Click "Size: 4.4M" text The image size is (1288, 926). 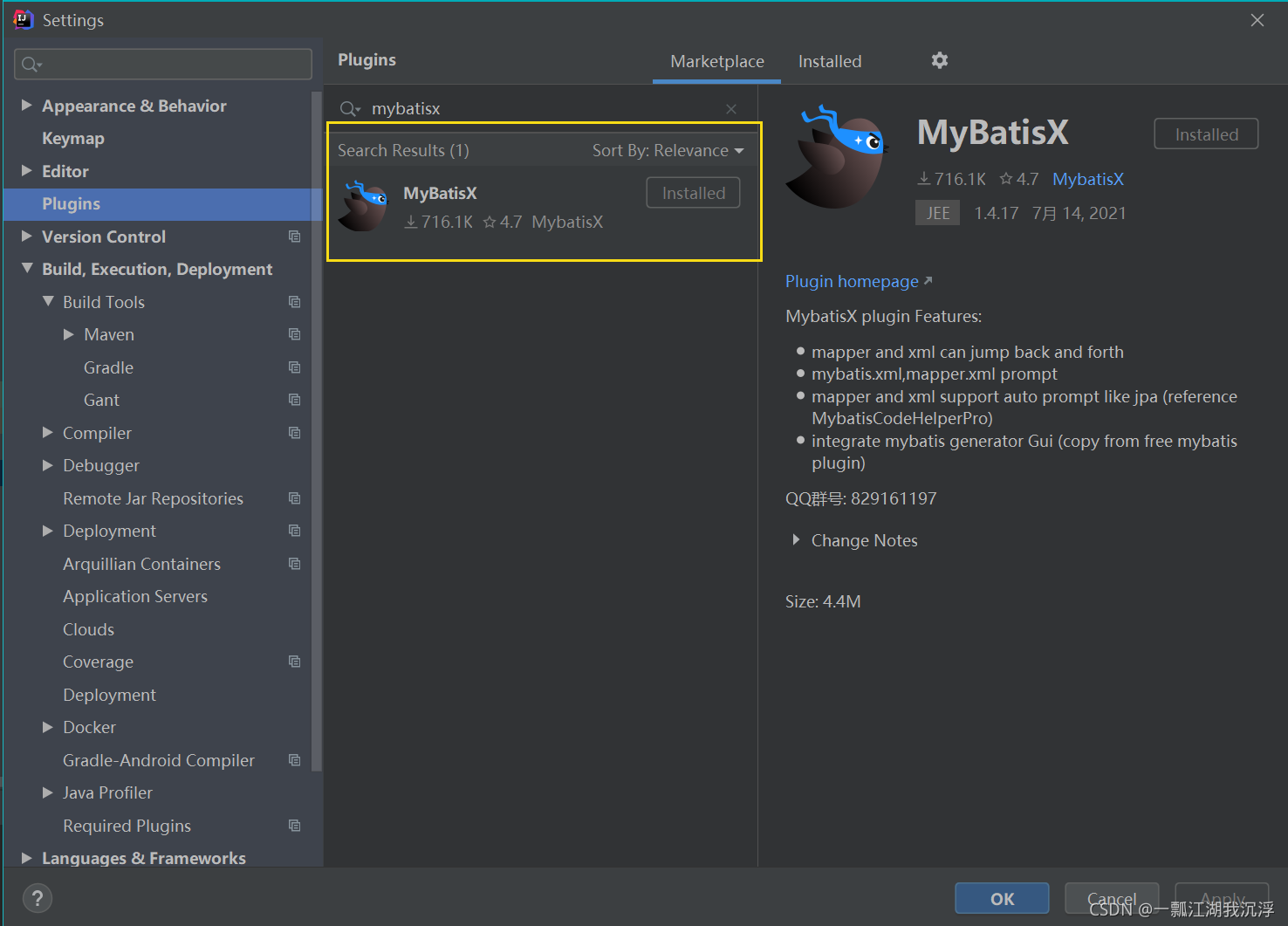(x=823, y=601)
